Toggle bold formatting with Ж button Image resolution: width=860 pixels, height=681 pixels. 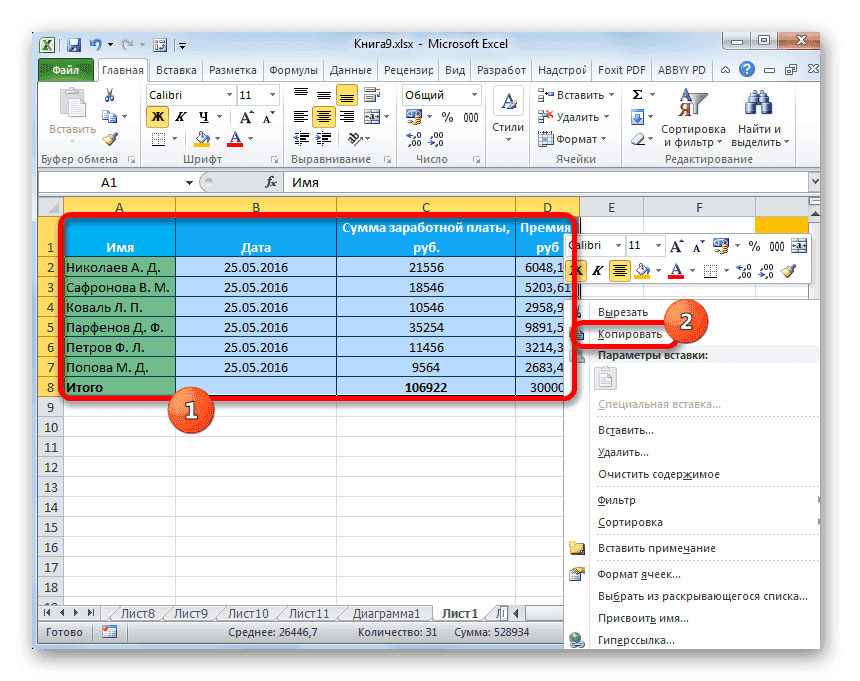click(x=158, y=115)
